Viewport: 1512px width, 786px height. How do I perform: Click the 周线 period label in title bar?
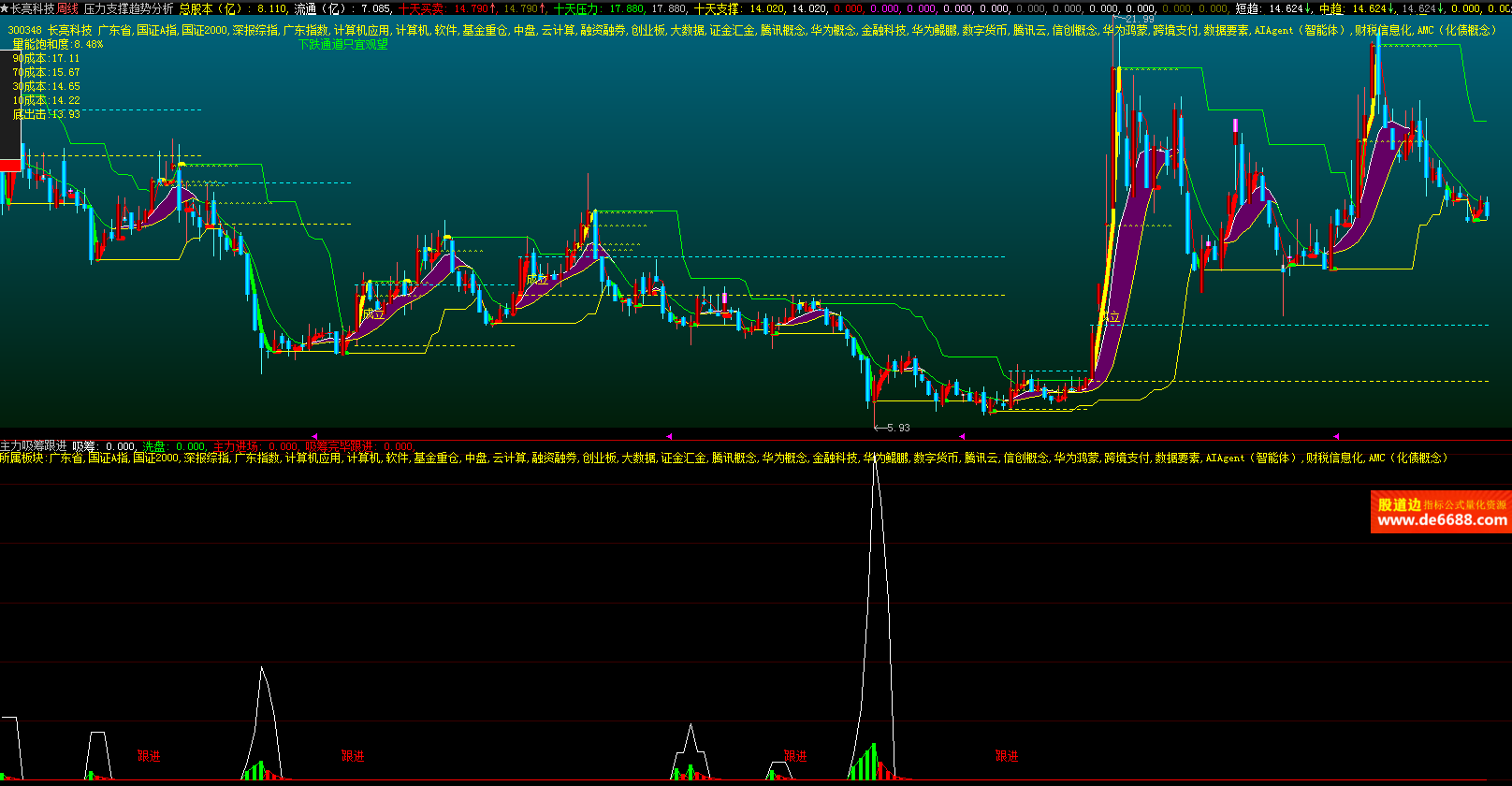[x=67, y=8]
